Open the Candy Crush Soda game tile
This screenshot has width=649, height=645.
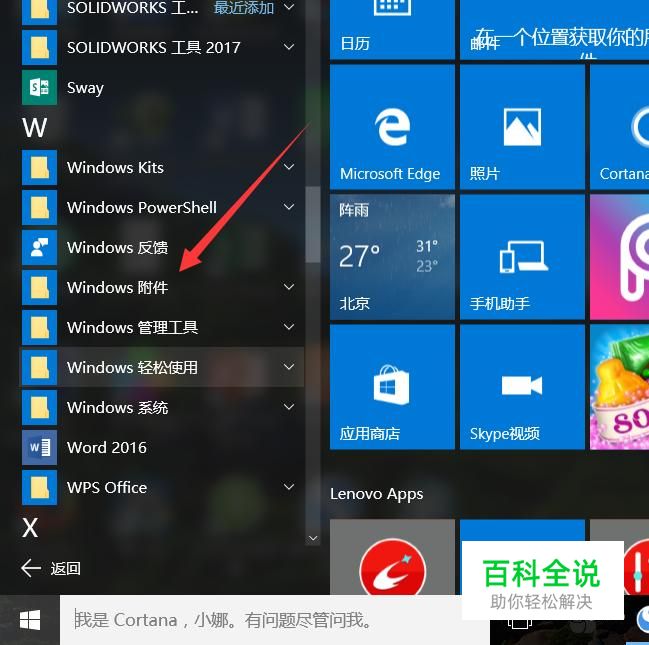pos(620,387)
